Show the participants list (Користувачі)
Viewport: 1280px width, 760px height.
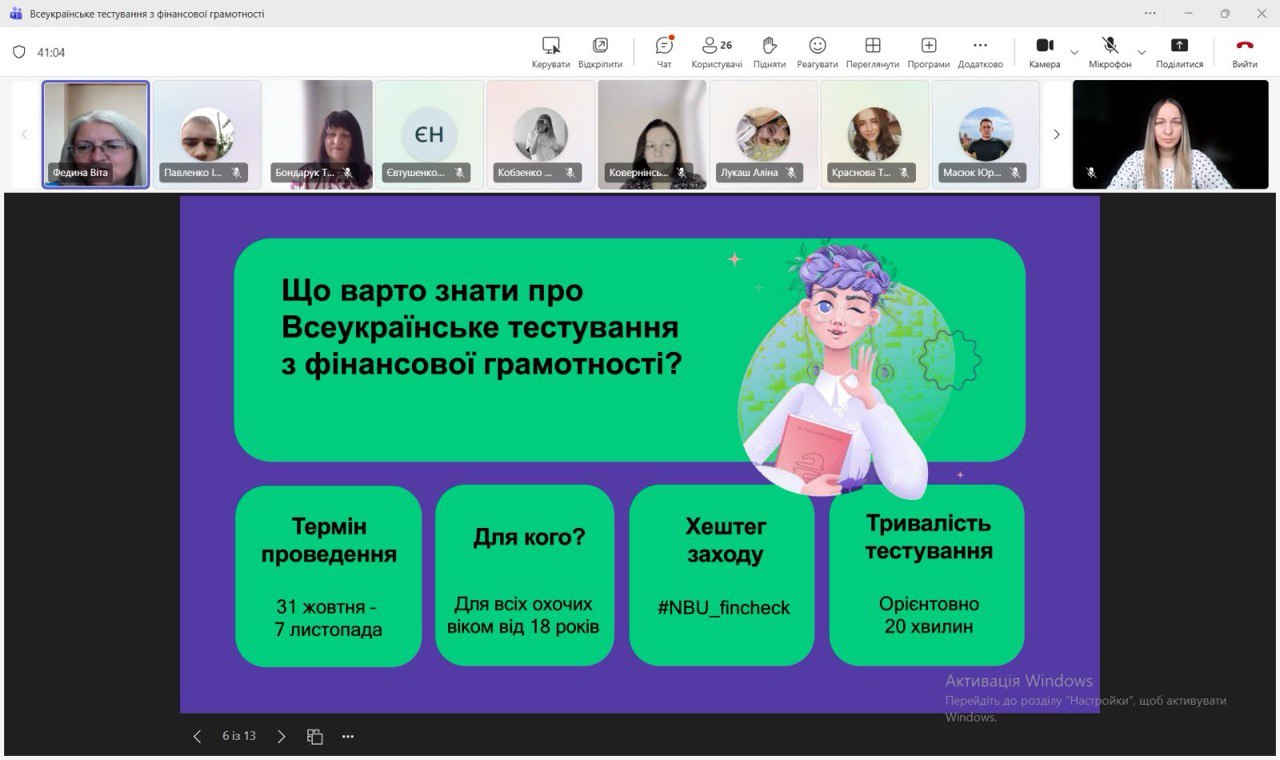pos(716,52)
